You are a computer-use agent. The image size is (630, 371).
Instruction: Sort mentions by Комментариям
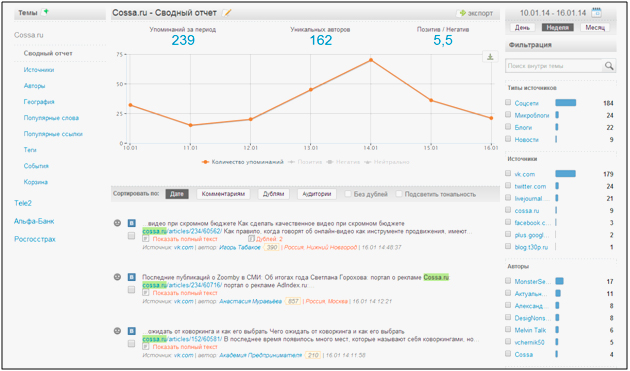[223, 194]
